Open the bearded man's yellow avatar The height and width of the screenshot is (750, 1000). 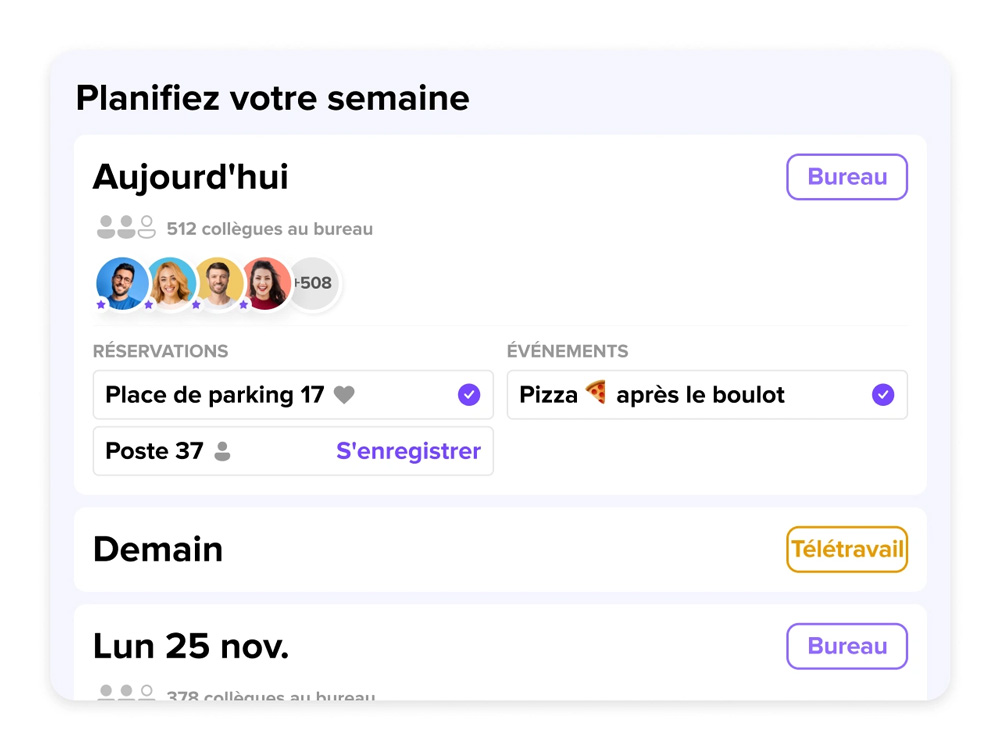(x=218, y=283)
